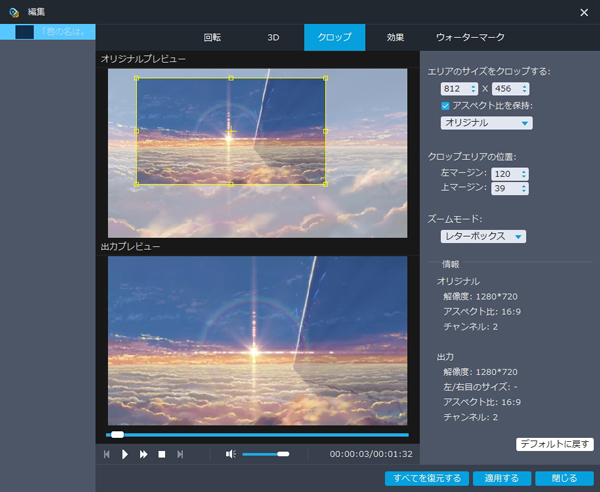Image resolution: width=600 pixels, height=492 pixels.
Task: Open the レターボックス zoom mode dropdown
Action: pyautogui.click(x=483, y=236)
